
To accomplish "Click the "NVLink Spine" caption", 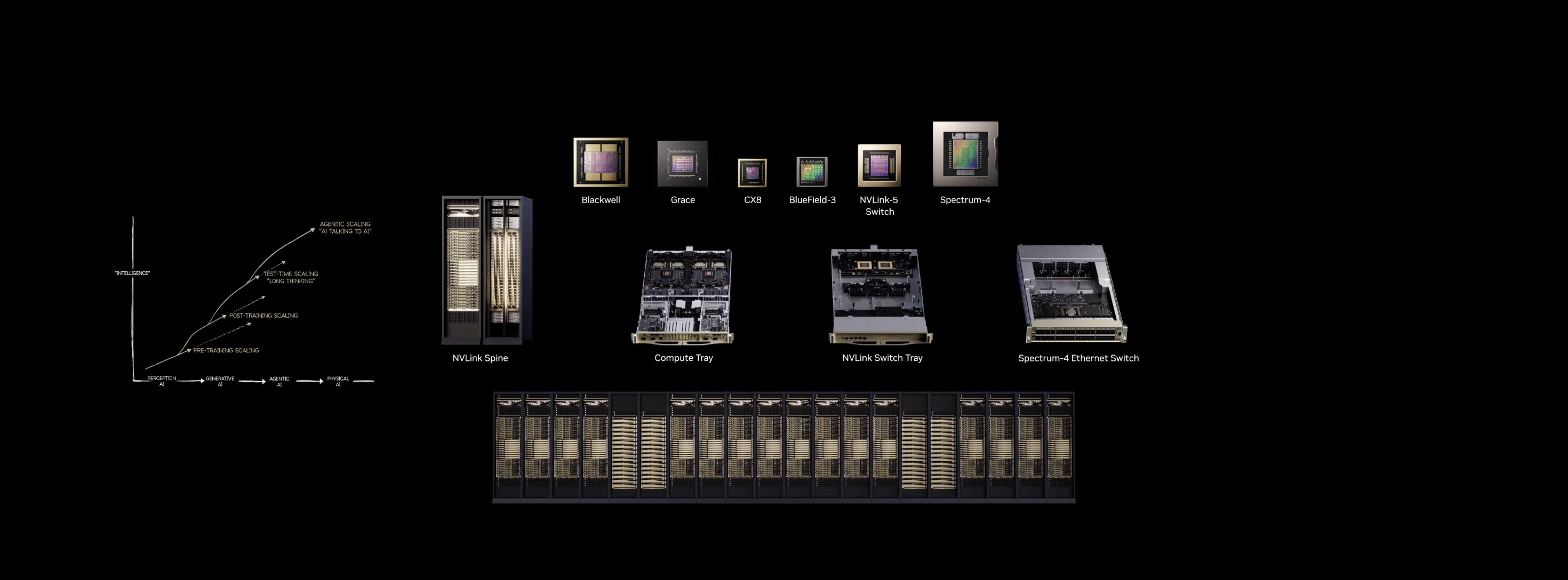I will coord(479,358).
